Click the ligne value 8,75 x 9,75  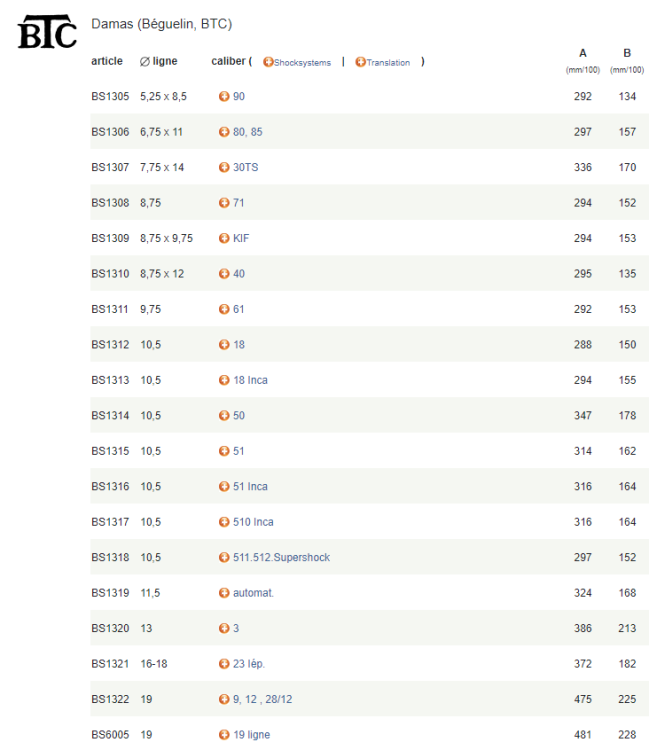tap(166, 238)
